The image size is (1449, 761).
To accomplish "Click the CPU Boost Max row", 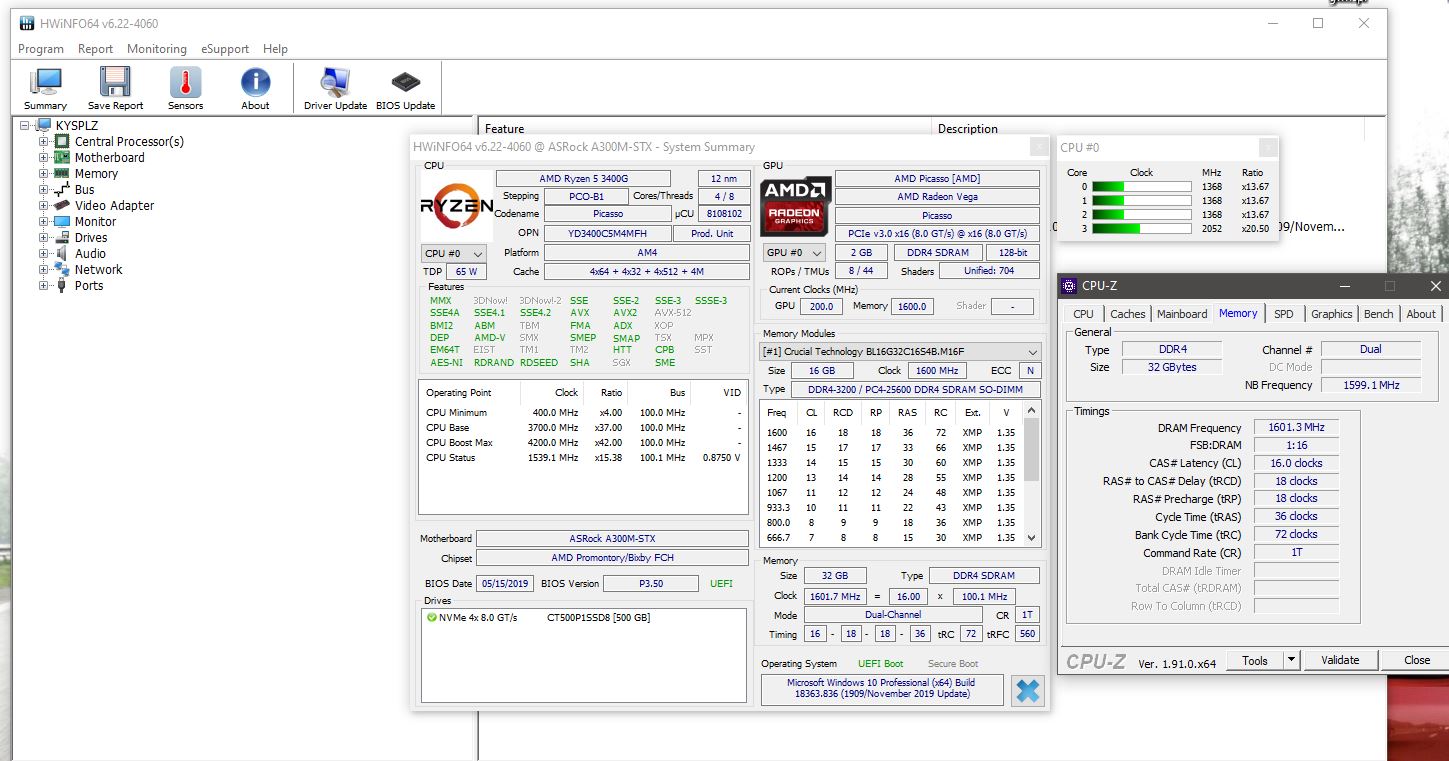I will 582,443.
